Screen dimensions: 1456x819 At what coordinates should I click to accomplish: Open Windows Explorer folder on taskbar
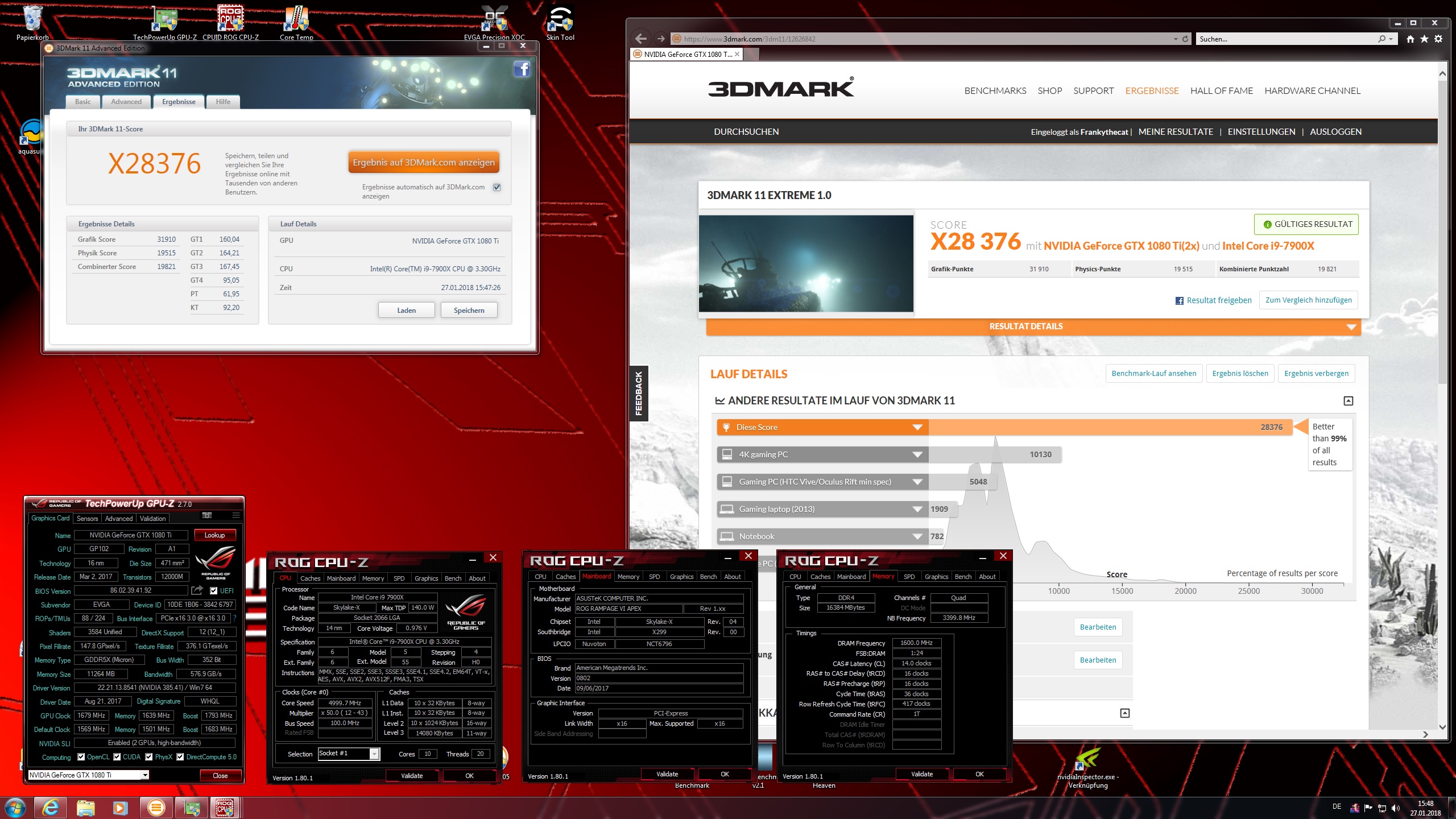point(85,808)
